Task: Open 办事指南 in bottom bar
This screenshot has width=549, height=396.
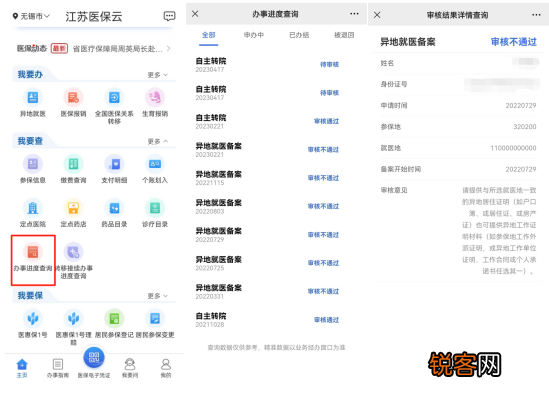Action: [x=58, y=368]
